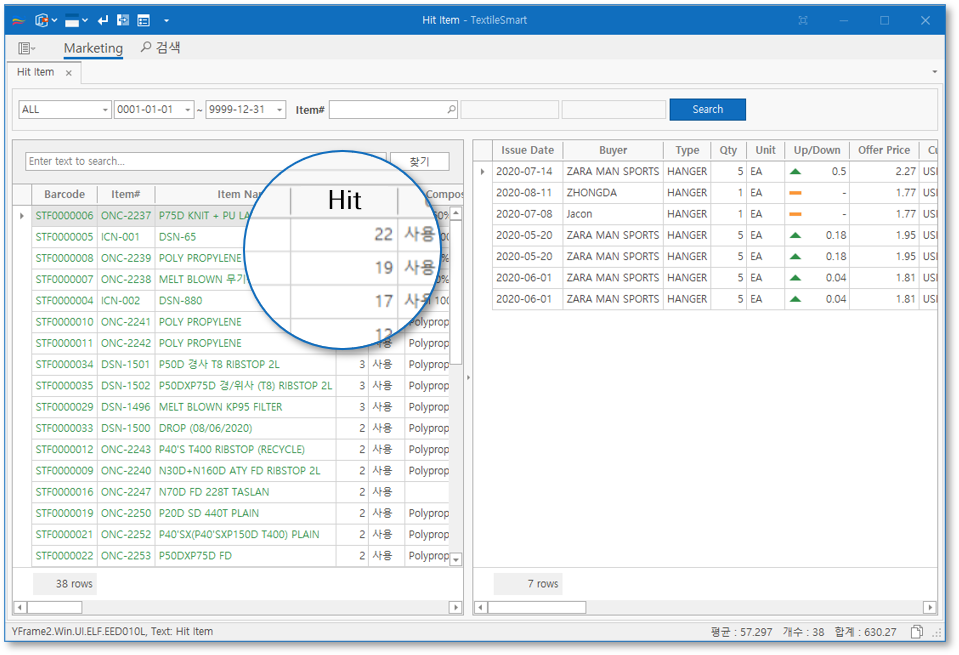Close the Hit Item document tab
The width and height of the screenshot is (959, 655).
click(x=69, y=73)
